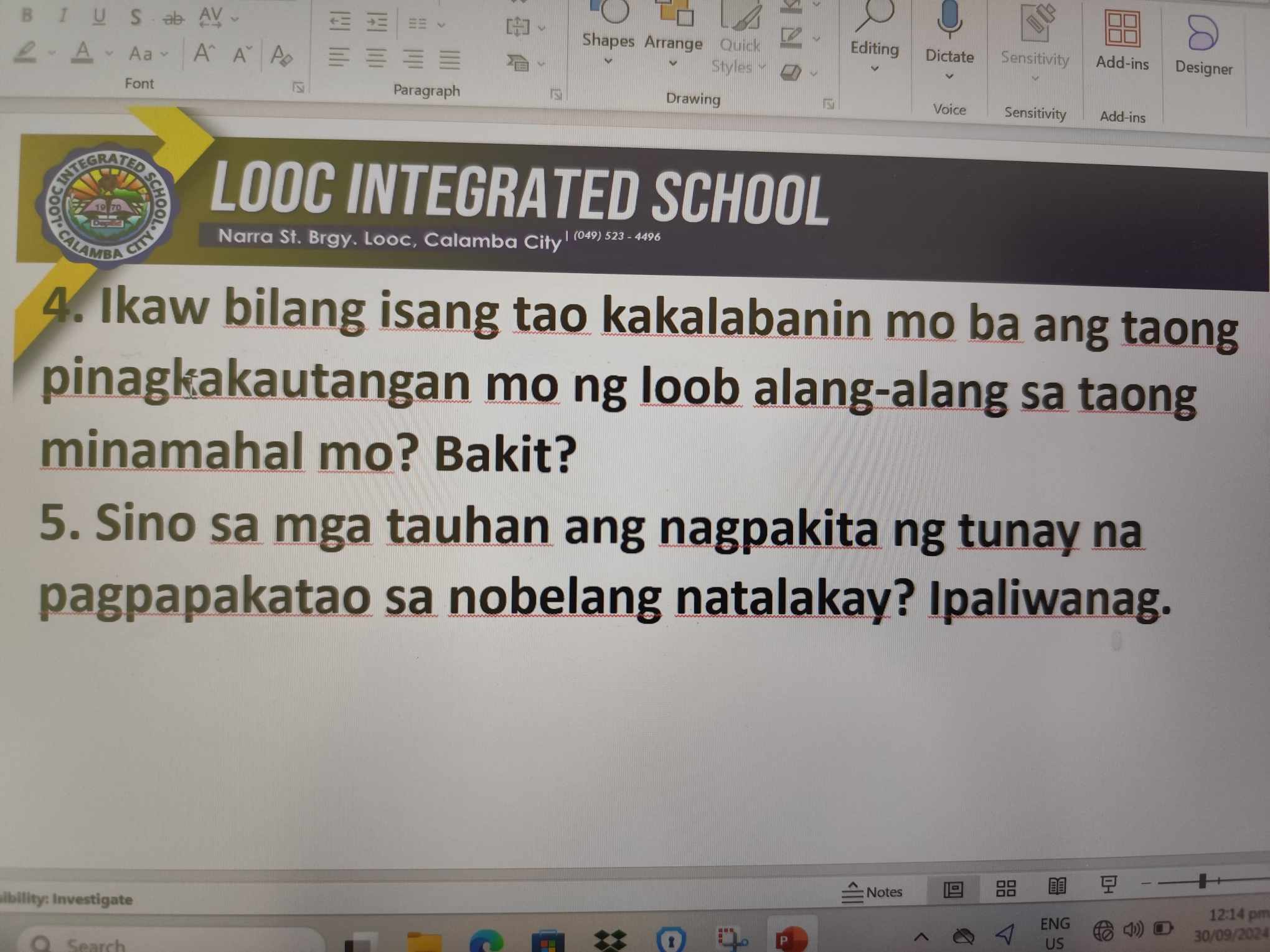
Task: Open Accessibility Investigate status
Action: (66, 900)
